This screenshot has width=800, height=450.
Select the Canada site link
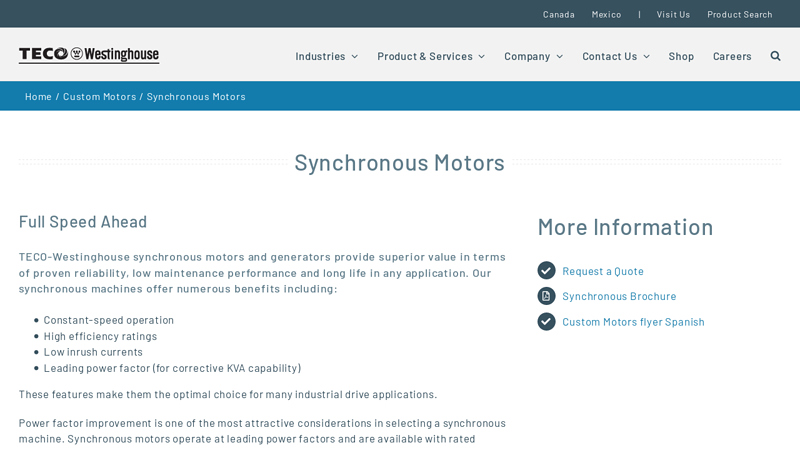[x=559, y=14]
